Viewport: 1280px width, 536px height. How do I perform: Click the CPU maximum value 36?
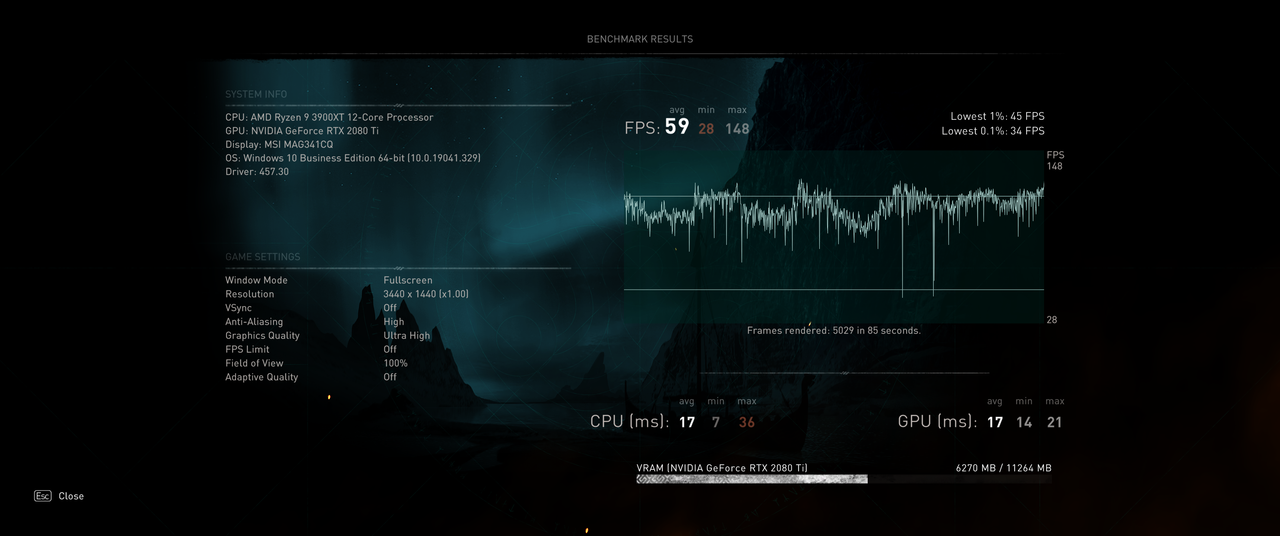coord(746,422)
